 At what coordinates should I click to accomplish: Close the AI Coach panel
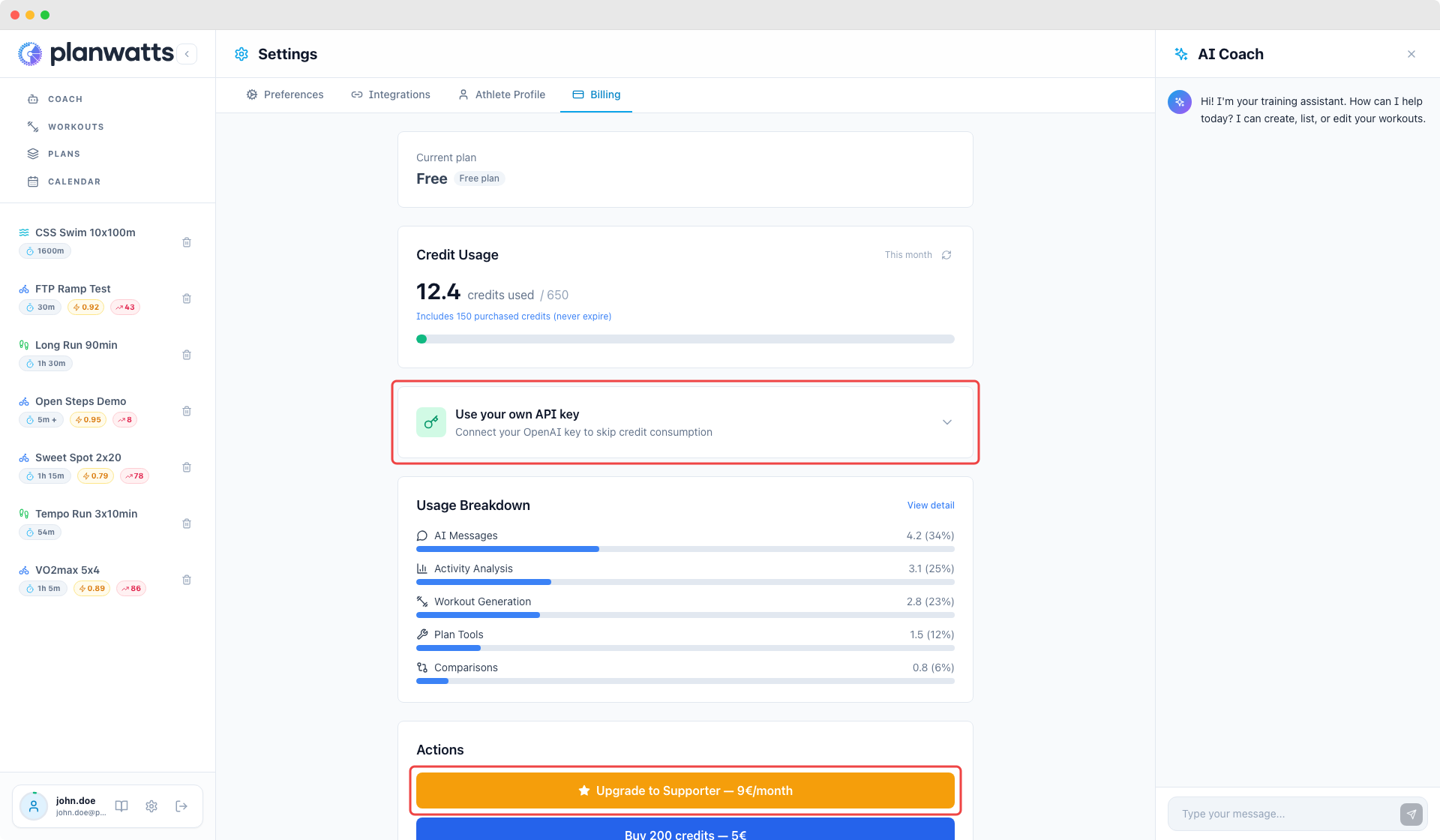click(1411, 54)
